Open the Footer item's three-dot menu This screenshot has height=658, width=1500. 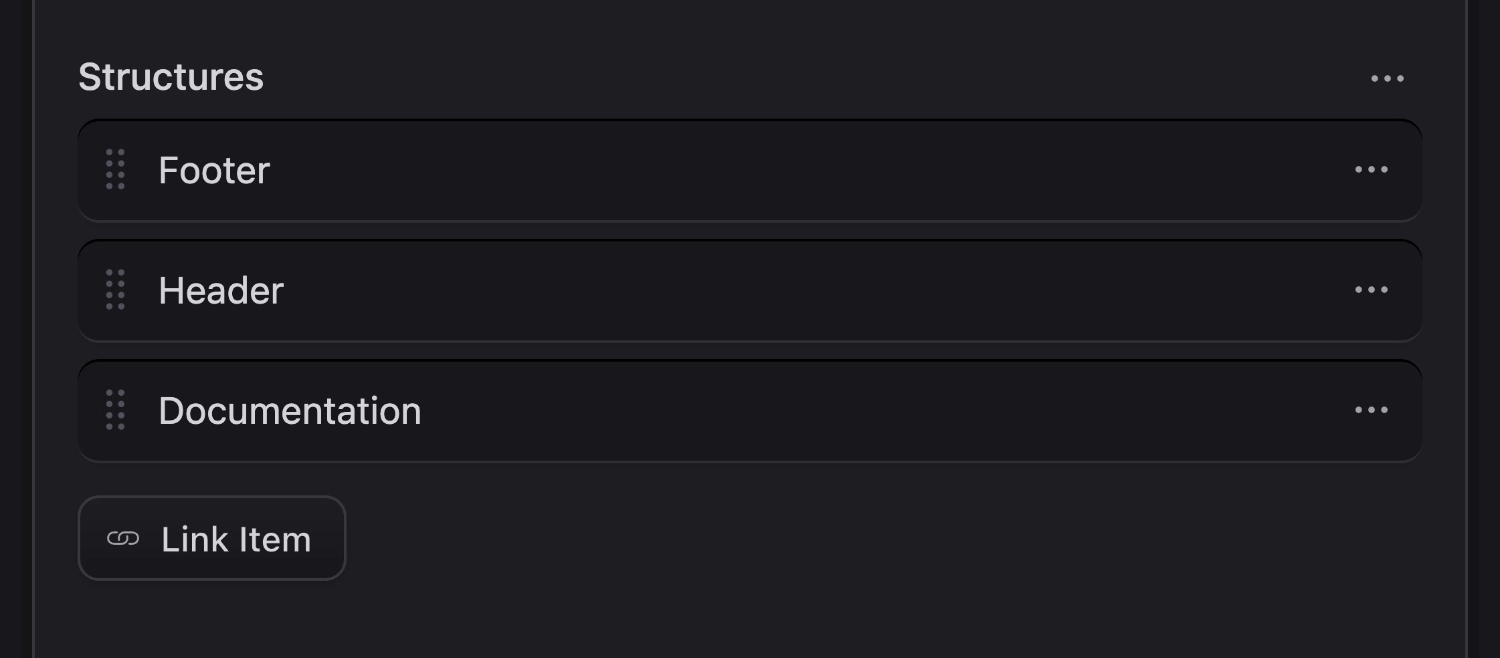(1371, 170)
